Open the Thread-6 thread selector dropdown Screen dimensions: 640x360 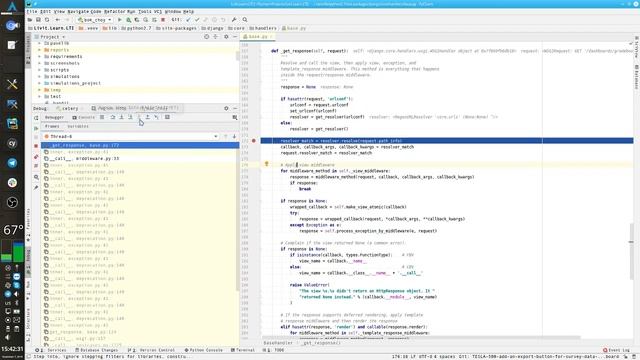[x=131, y=136]
